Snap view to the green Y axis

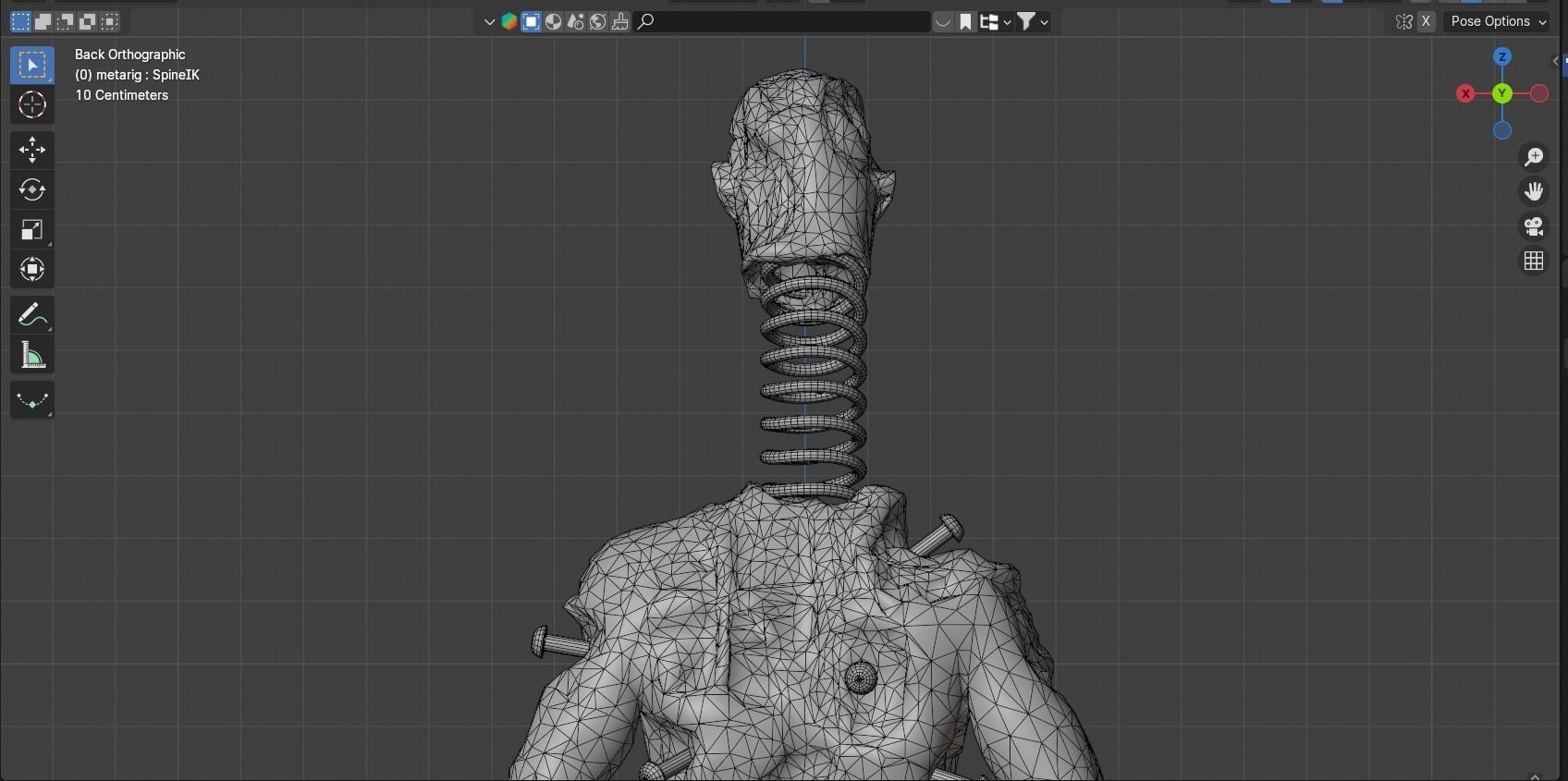[x=1502, y=93]
